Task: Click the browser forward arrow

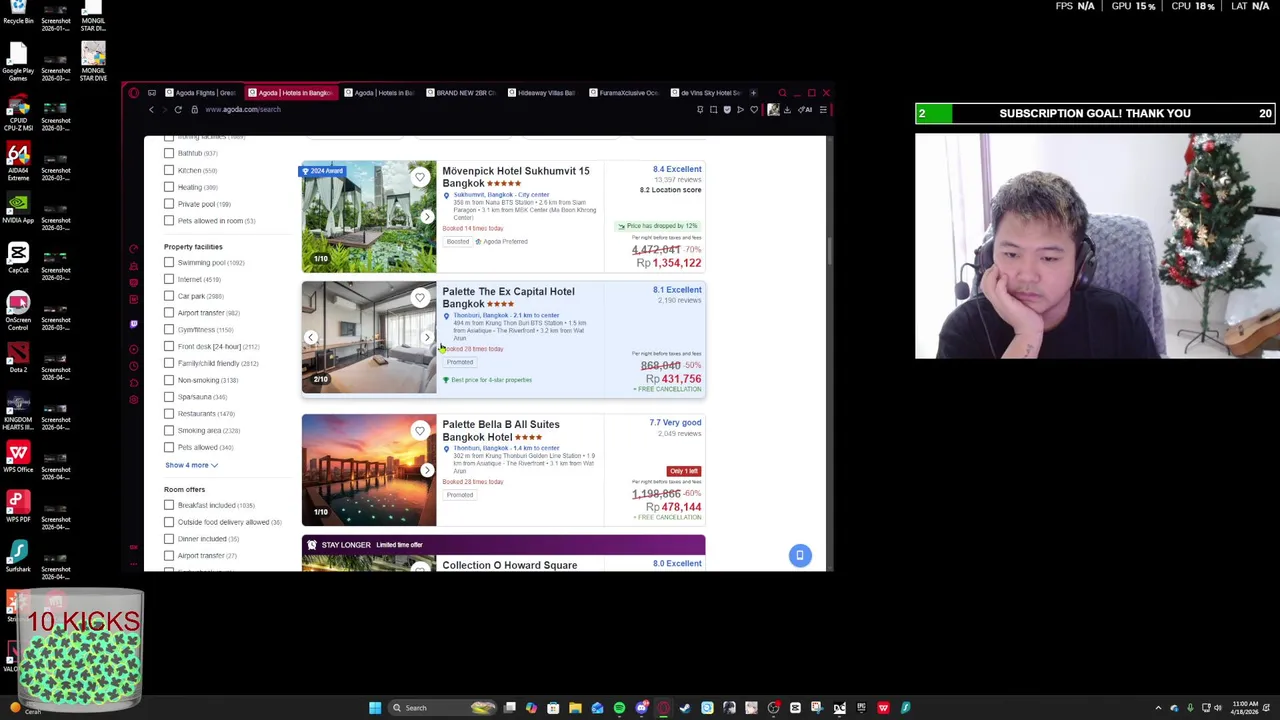Action: 165,110
